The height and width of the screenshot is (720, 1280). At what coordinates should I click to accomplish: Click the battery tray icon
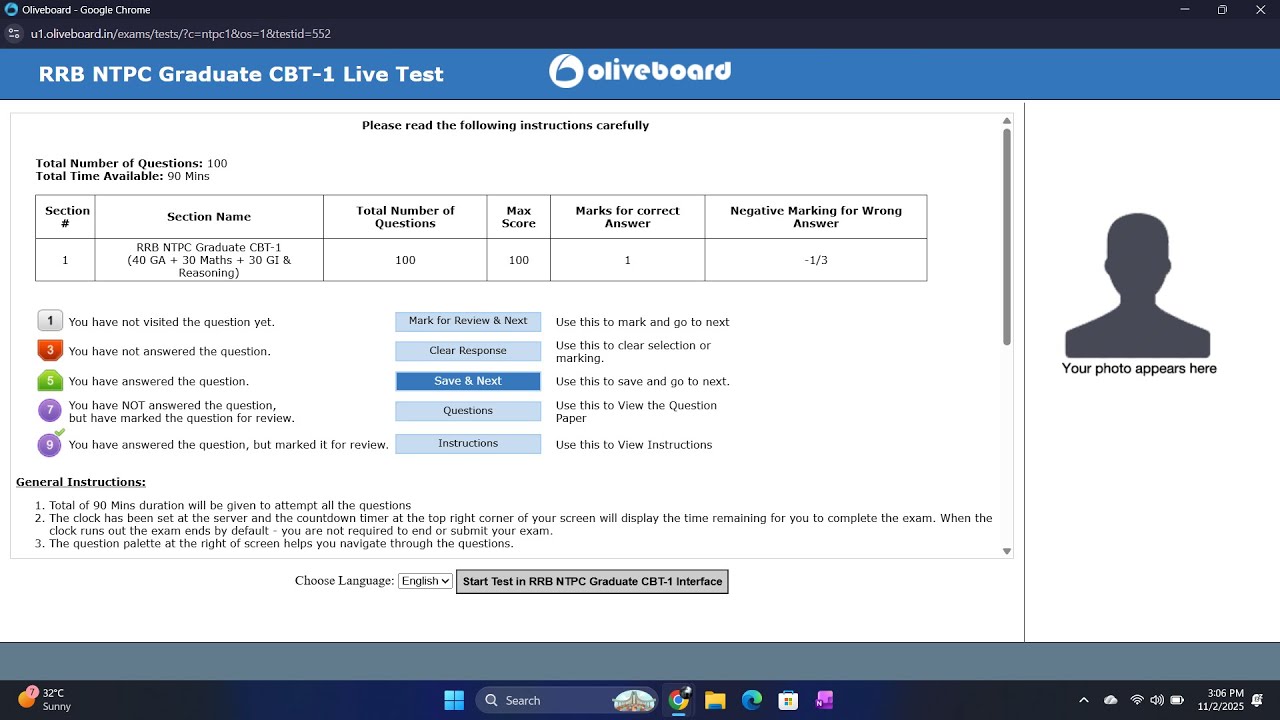(1178, 700)
